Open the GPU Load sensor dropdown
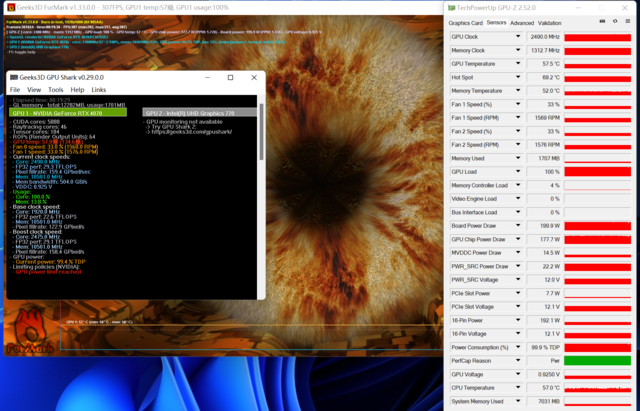640x411 pixels. 518,172
